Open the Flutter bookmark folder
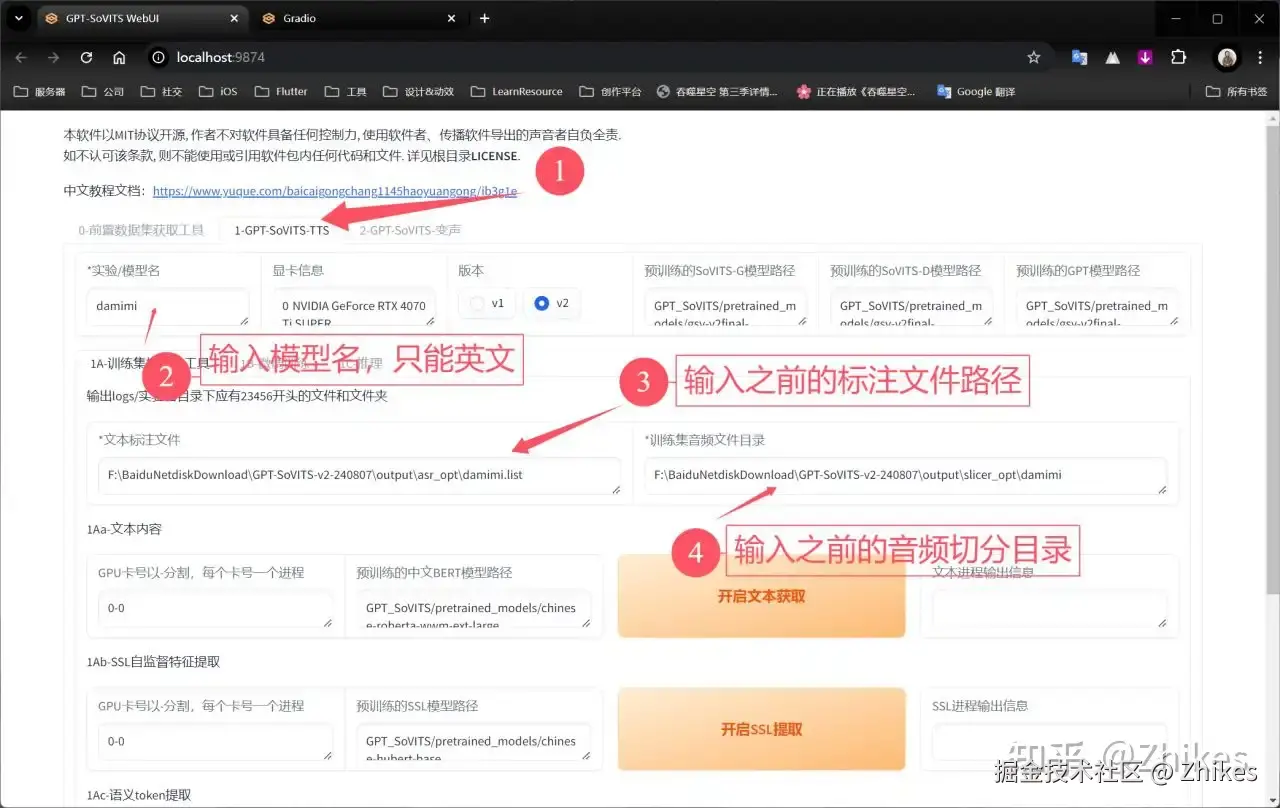 click(280, 91)
